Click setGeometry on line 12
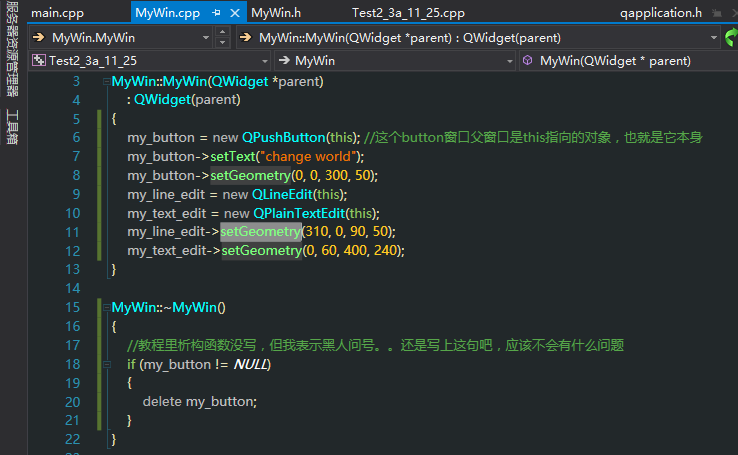Image resolution: width=738 pixels, height=455 pixels. [261, 250]
